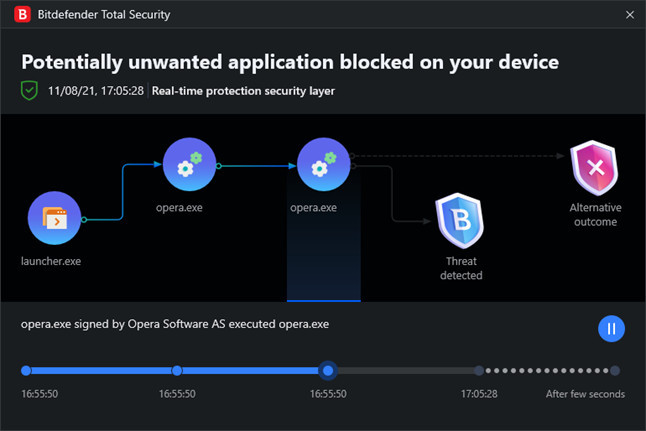Select the first opera.exe process node
This screenshot has width=646, height=431.
[x=189, y=164]
